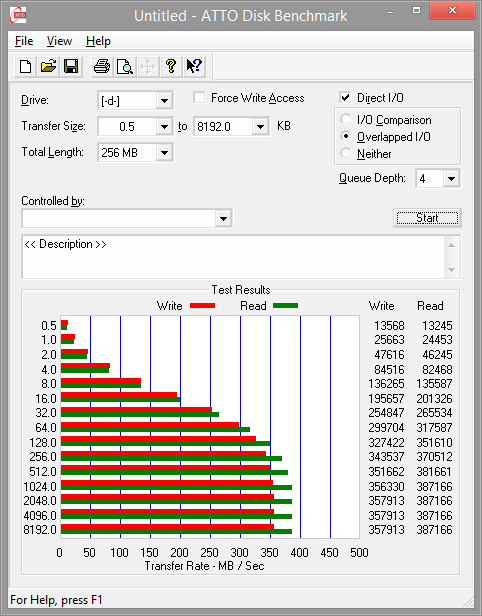The width and height of the screenshot is (482, 616).
Task: Open the View menu
Action: coord(59,41)
